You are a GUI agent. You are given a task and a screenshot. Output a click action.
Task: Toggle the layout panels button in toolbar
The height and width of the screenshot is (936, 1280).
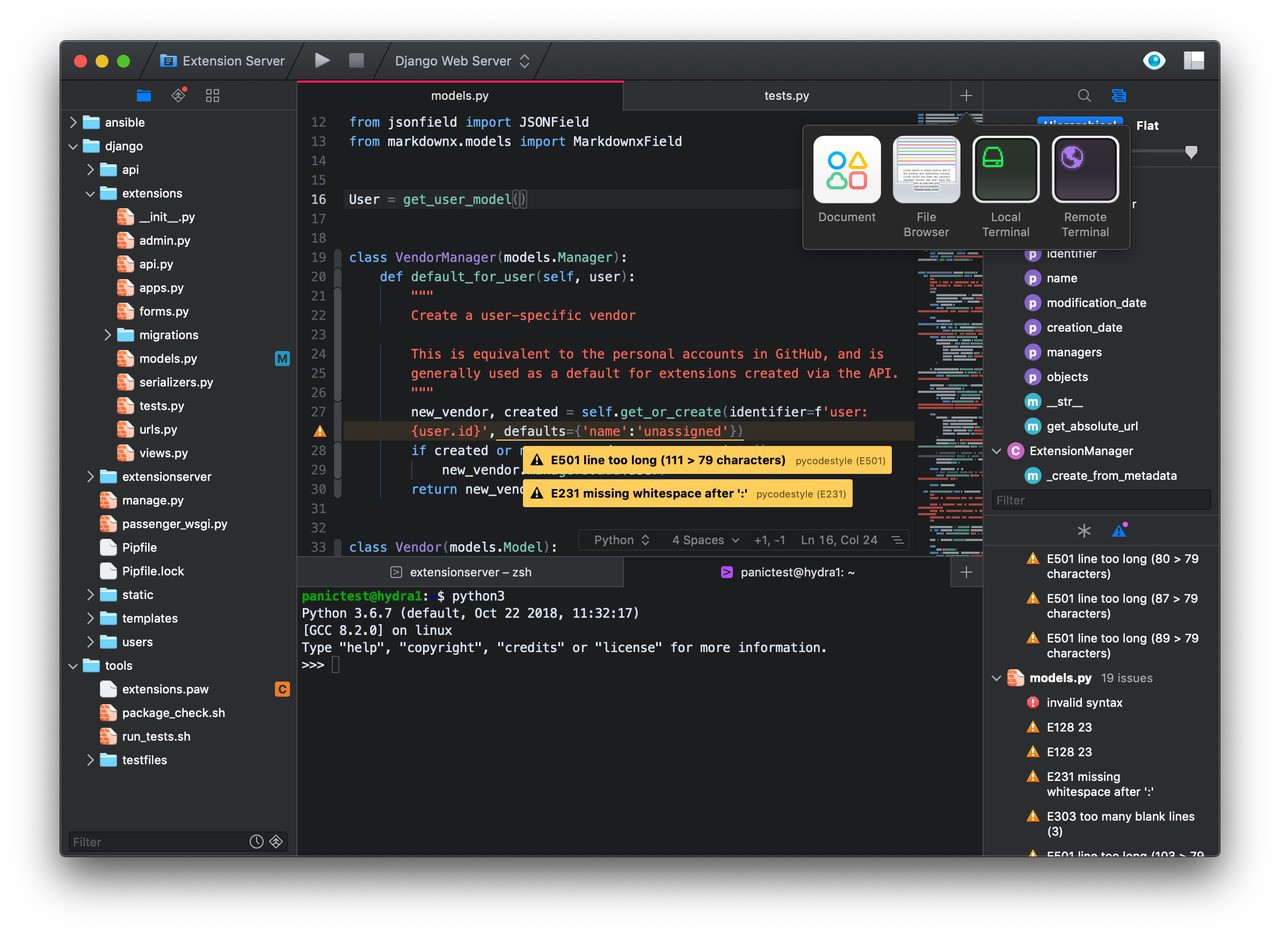(x=1194, y=60)
